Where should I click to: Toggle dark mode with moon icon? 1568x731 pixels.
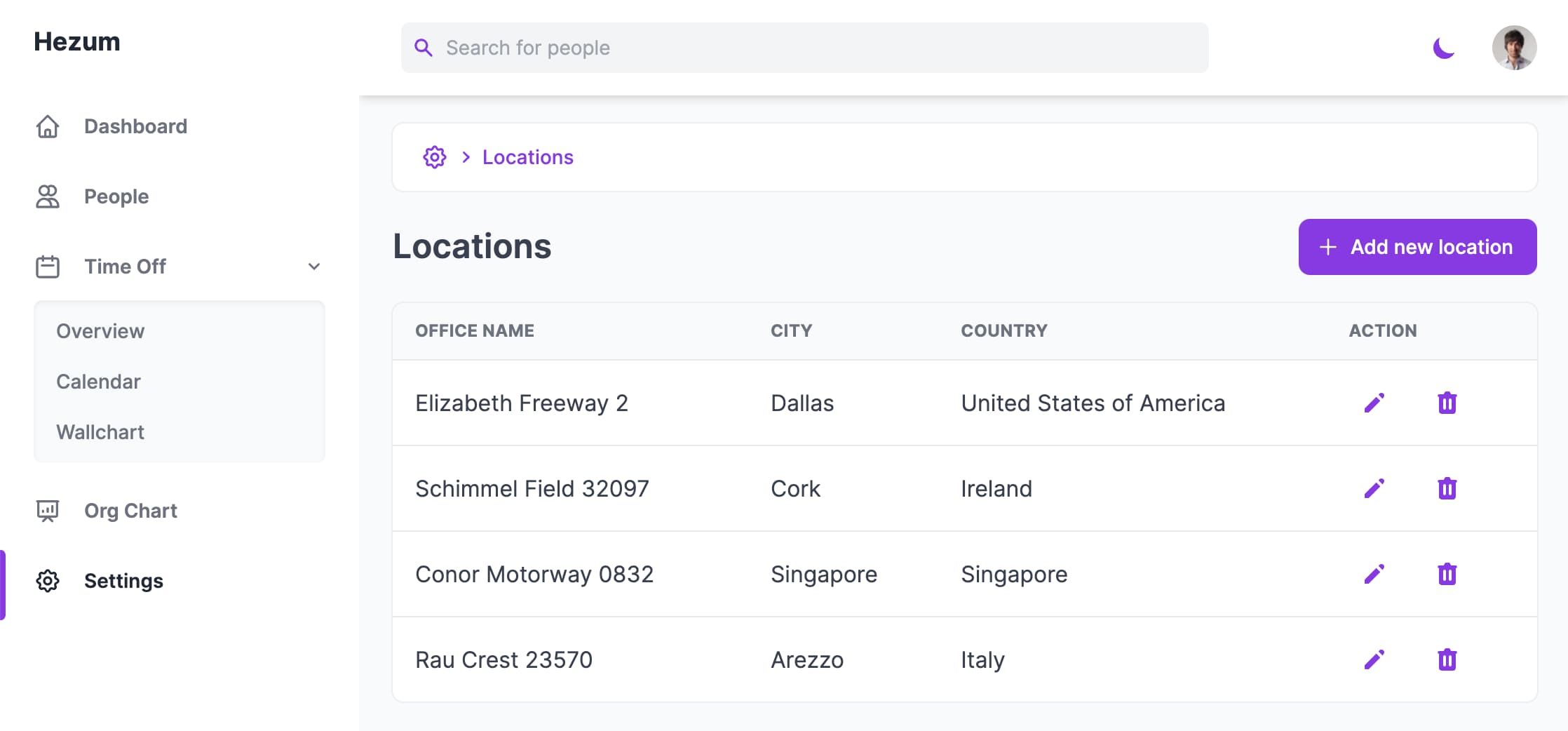pyautogui.click(x=1443, y=48)
